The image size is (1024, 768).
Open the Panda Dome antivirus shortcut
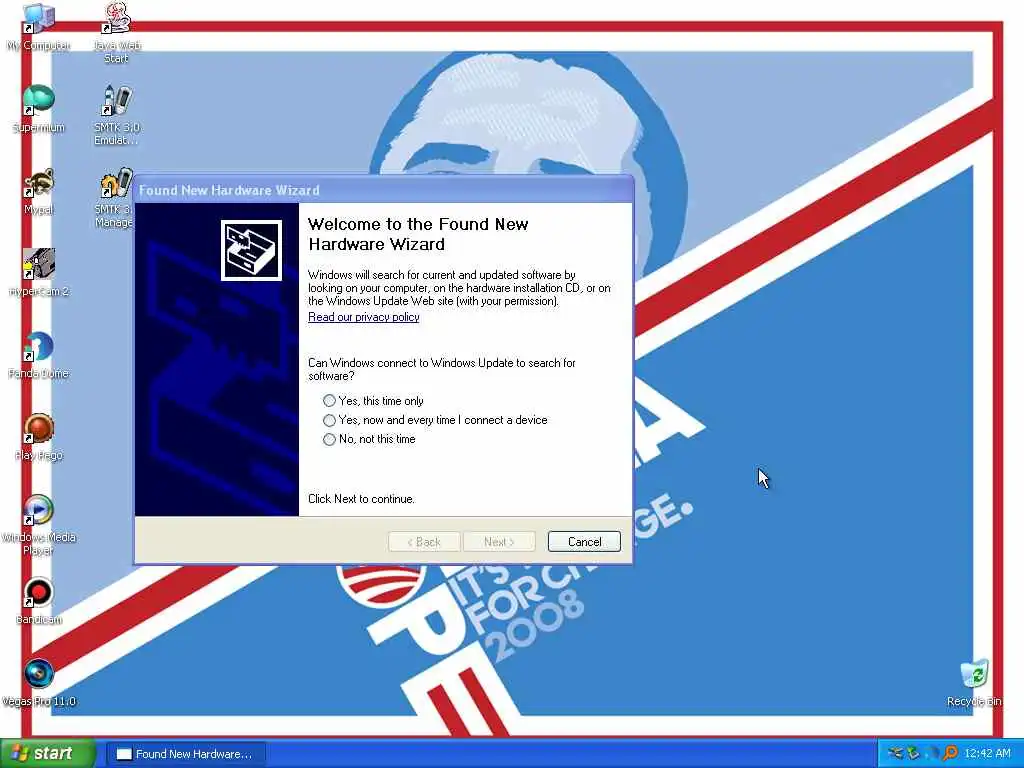coord(39,356)
